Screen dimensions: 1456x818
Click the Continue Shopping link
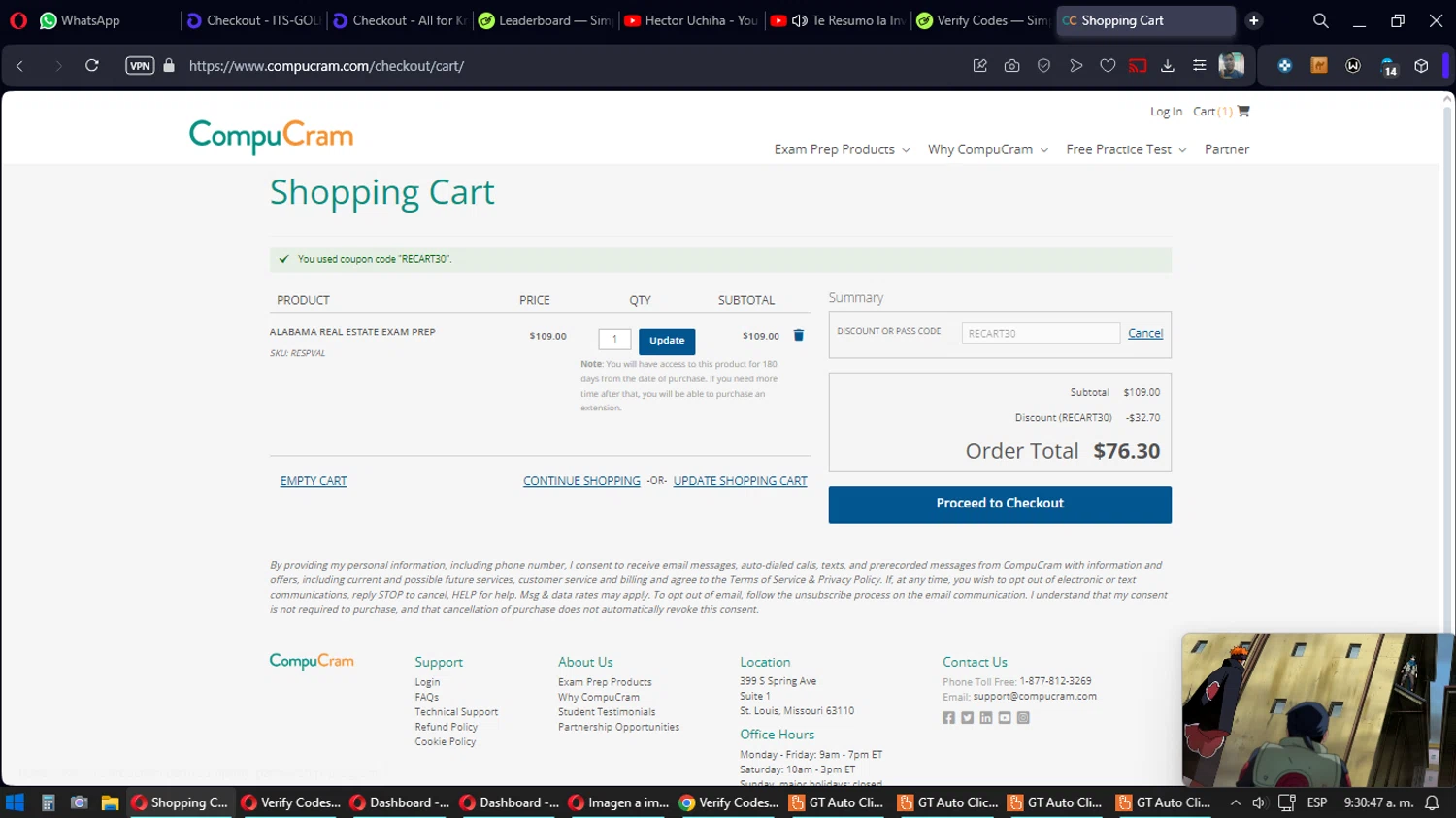point(581,481)
